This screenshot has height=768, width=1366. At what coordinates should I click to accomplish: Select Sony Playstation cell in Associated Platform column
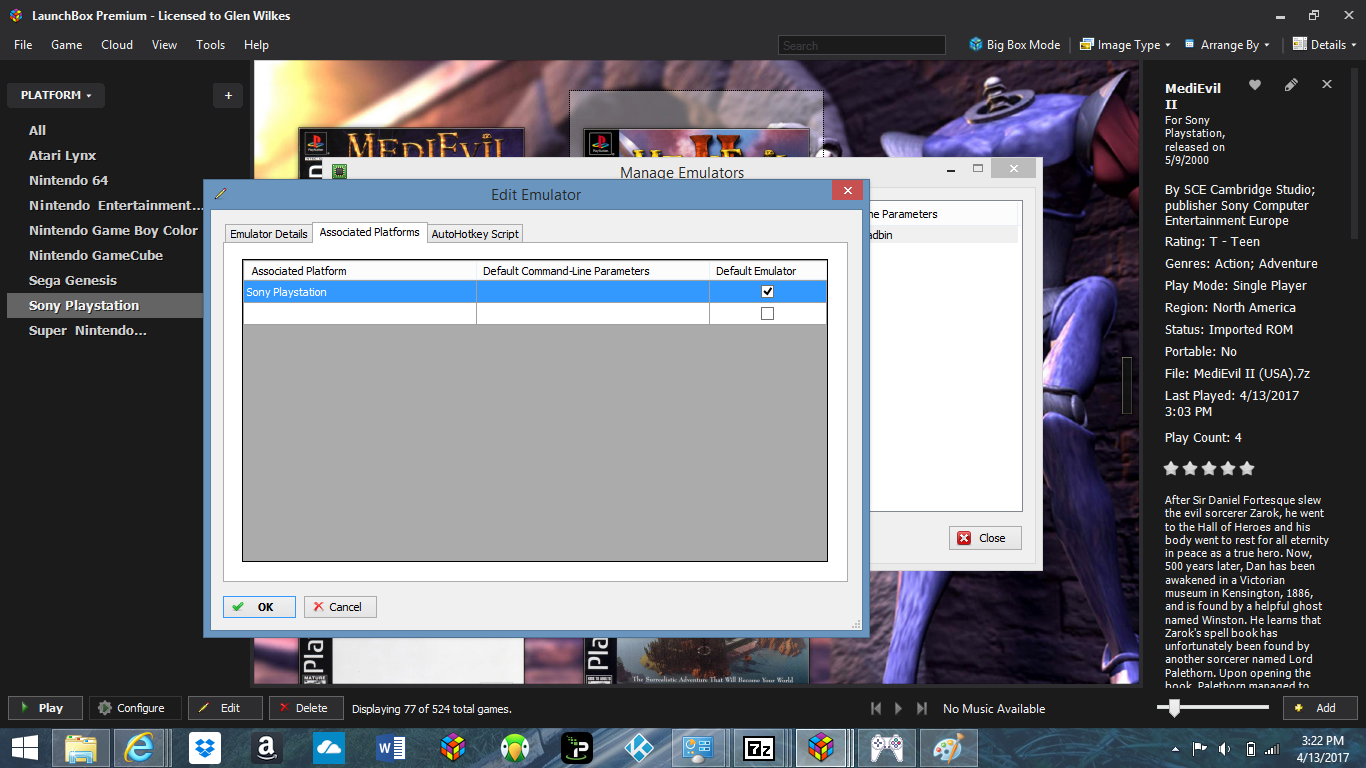point(360,292)
